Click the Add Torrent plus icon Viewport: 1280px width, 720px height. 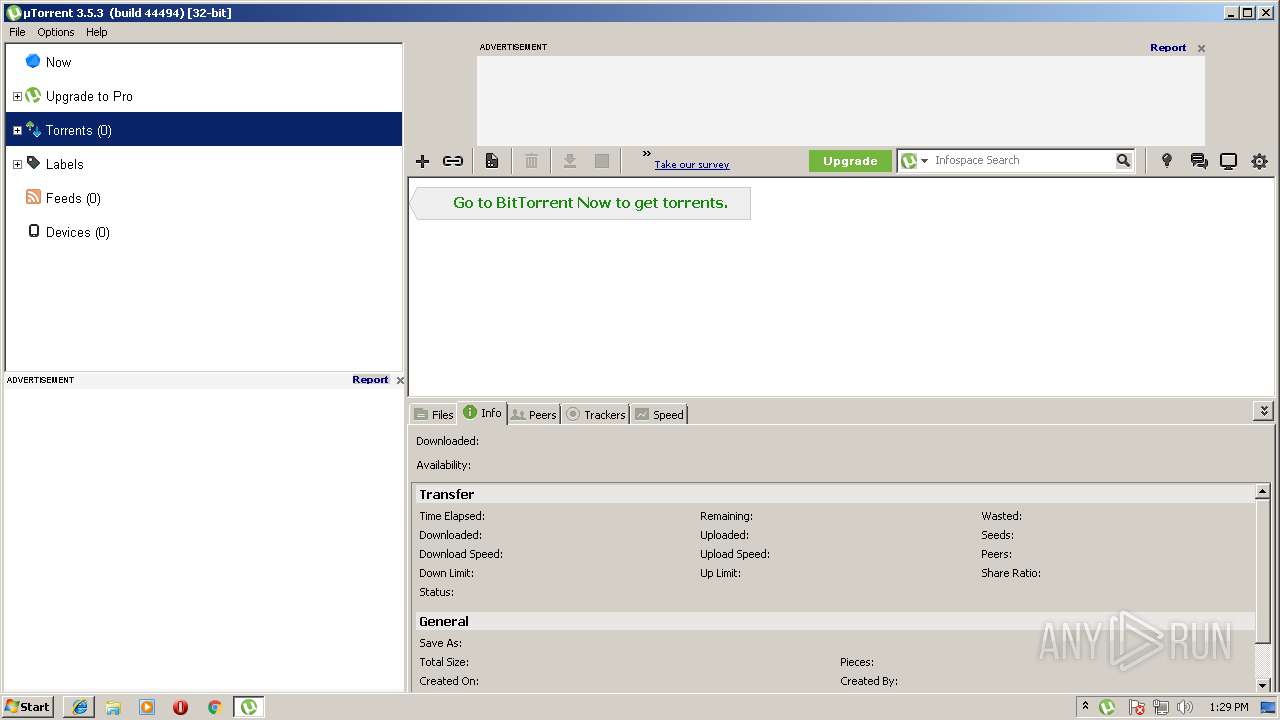point(422,161)
